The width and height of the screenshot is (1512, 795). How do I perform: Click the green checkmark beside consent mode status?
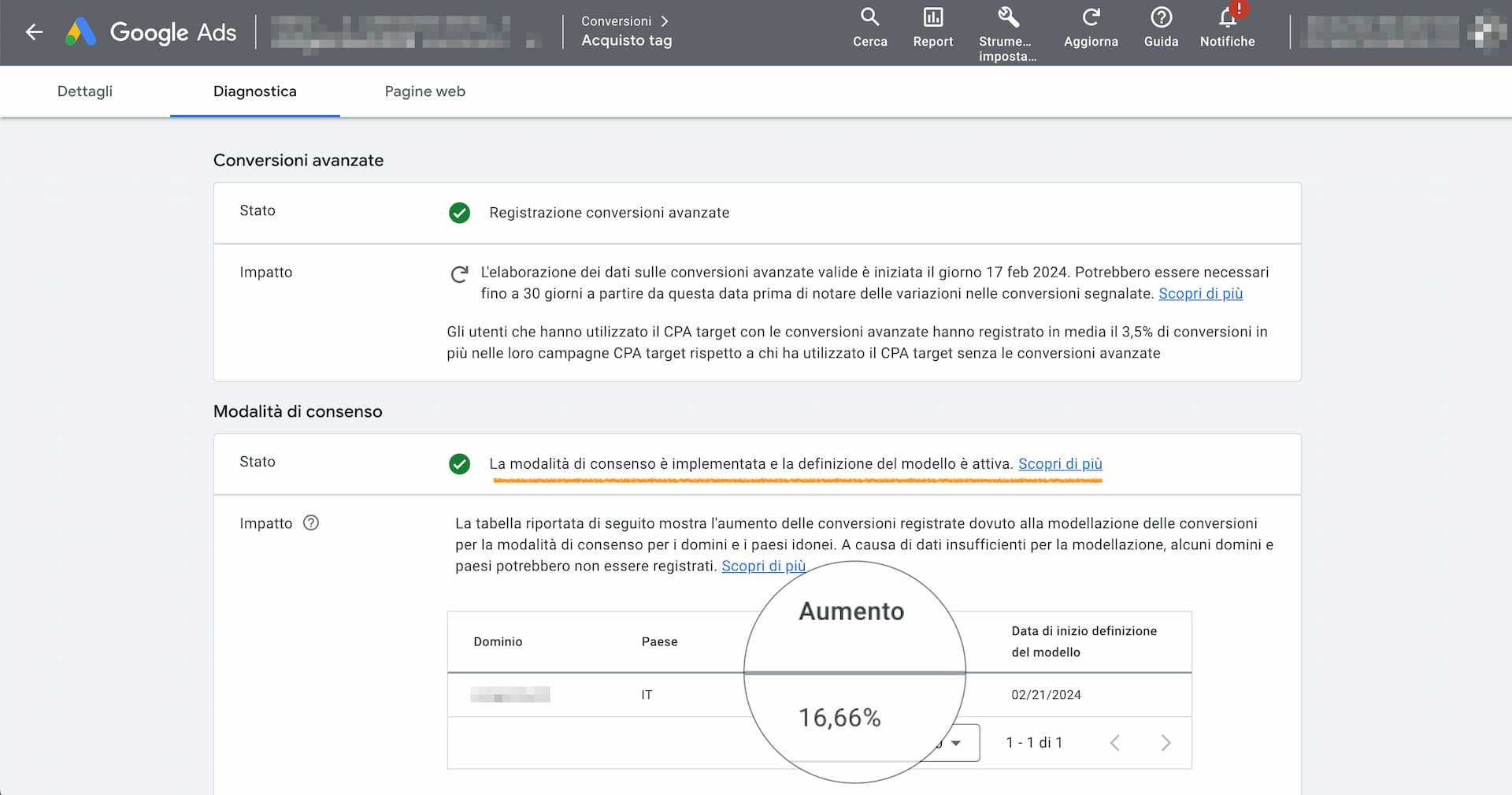(x=460, y=464)
